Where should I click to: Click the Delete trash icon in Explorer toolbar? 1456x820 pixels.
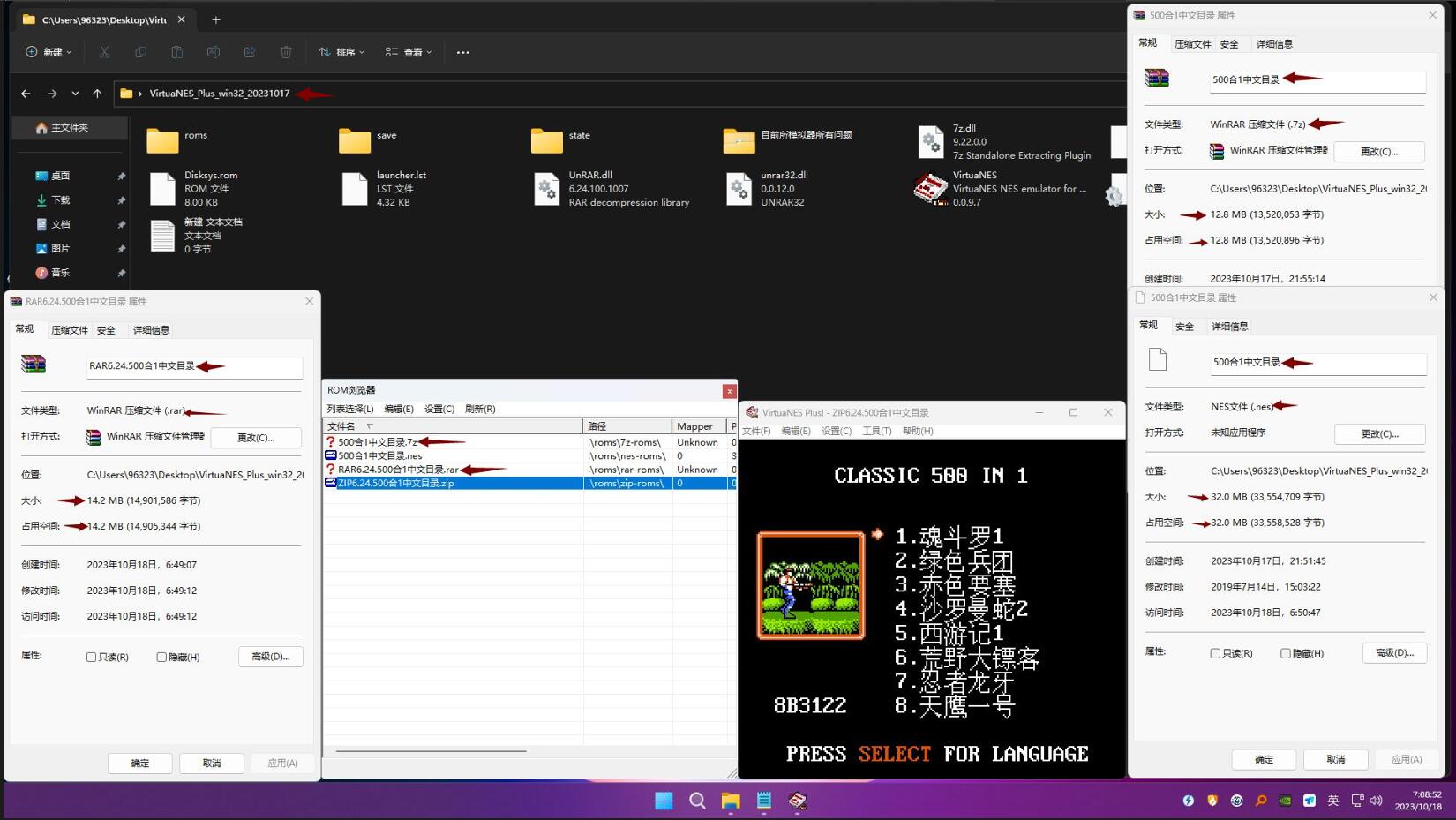pyautogui.click(x=286, y=52)
